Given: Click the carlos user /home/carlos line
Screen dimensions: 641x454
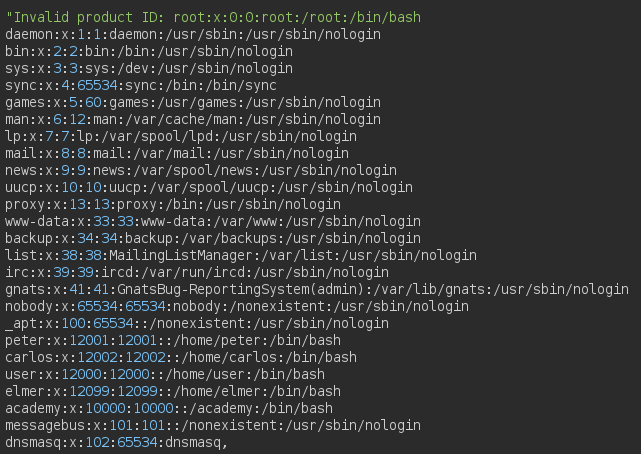Looking at the screenshot, I should tap(181, 357).
